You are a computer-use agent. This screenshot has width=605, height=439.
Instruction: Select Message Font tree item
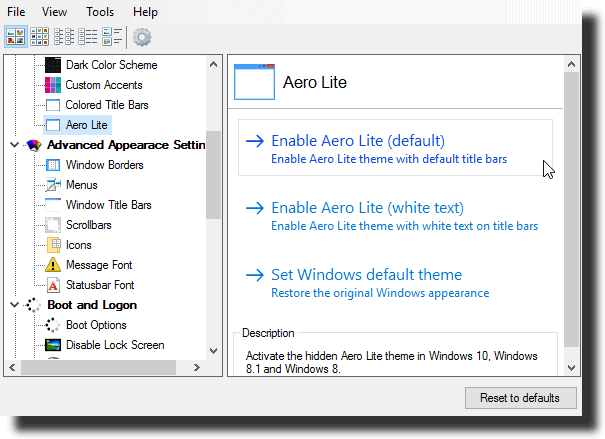[99, 265]
